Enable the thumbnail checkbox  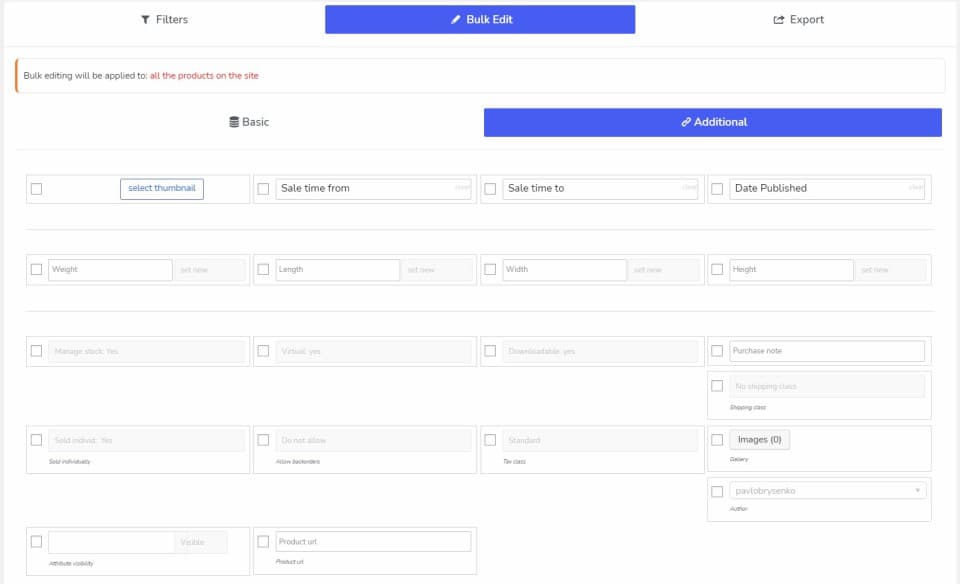click(36, 189)
